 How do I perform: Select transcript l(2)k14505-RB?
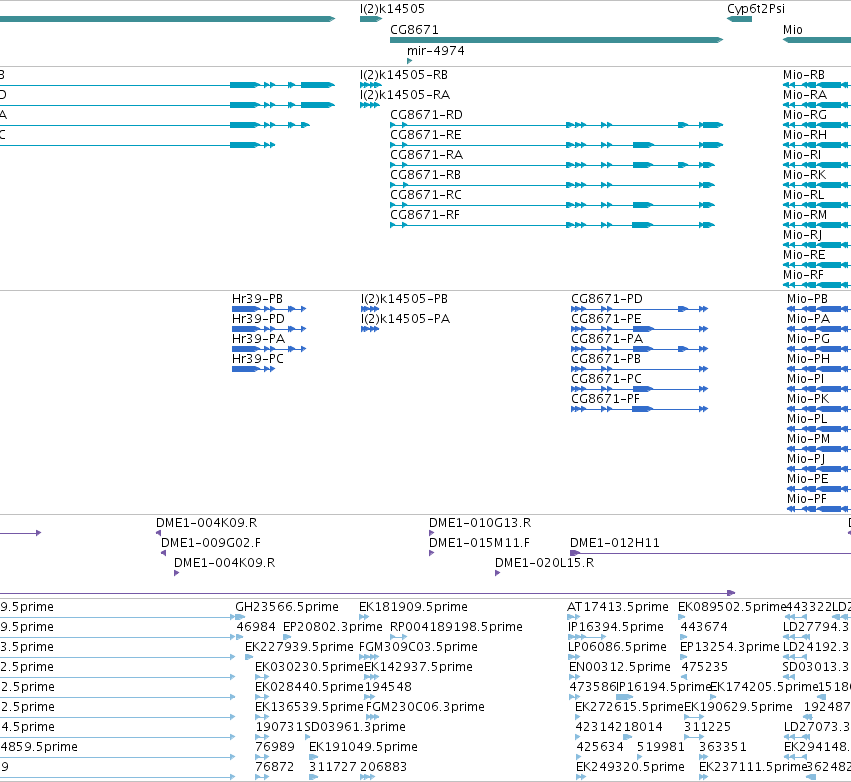point(404,75)
